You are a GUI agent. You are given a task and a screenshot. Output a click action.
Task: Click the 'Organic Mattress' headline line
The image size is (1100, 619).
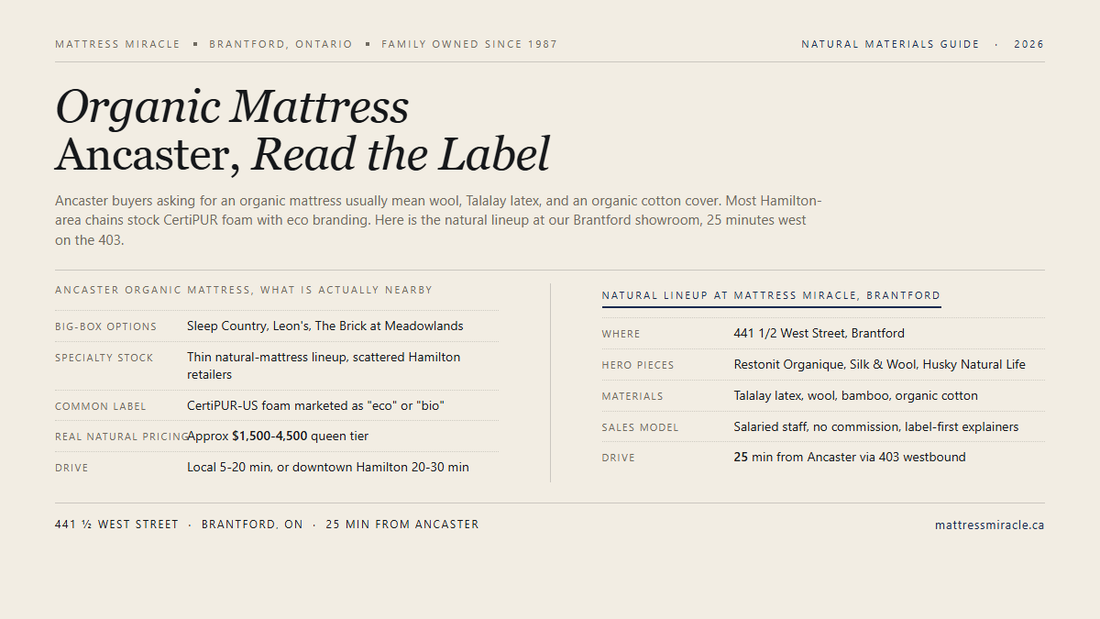(x=232, y=107)
